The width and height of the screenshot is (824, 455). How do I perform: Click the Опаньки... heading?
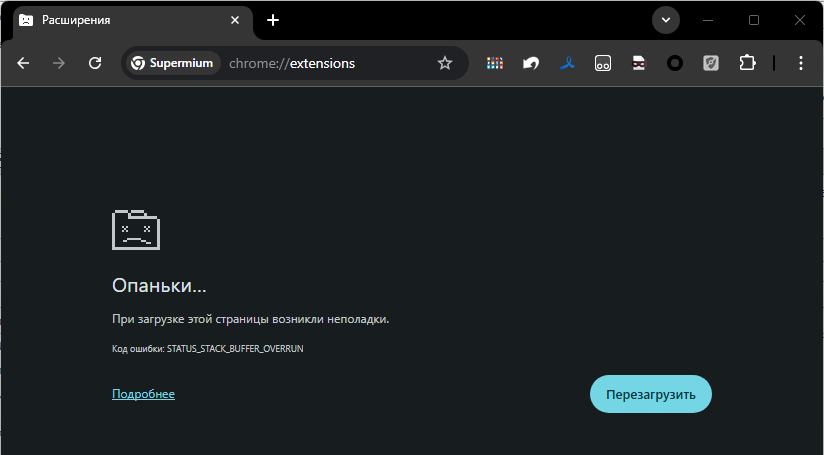pos(159,285)
